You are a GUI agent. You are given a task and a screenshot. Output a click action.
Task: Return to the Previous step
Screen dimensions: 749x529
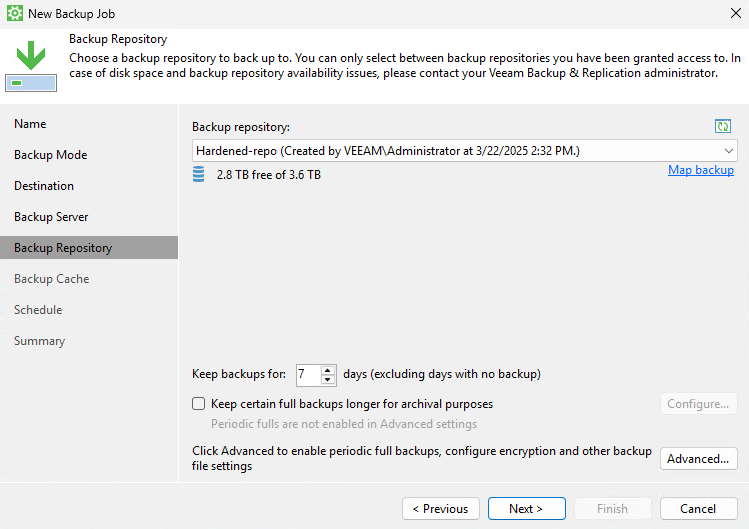click(x=440, y=508)
